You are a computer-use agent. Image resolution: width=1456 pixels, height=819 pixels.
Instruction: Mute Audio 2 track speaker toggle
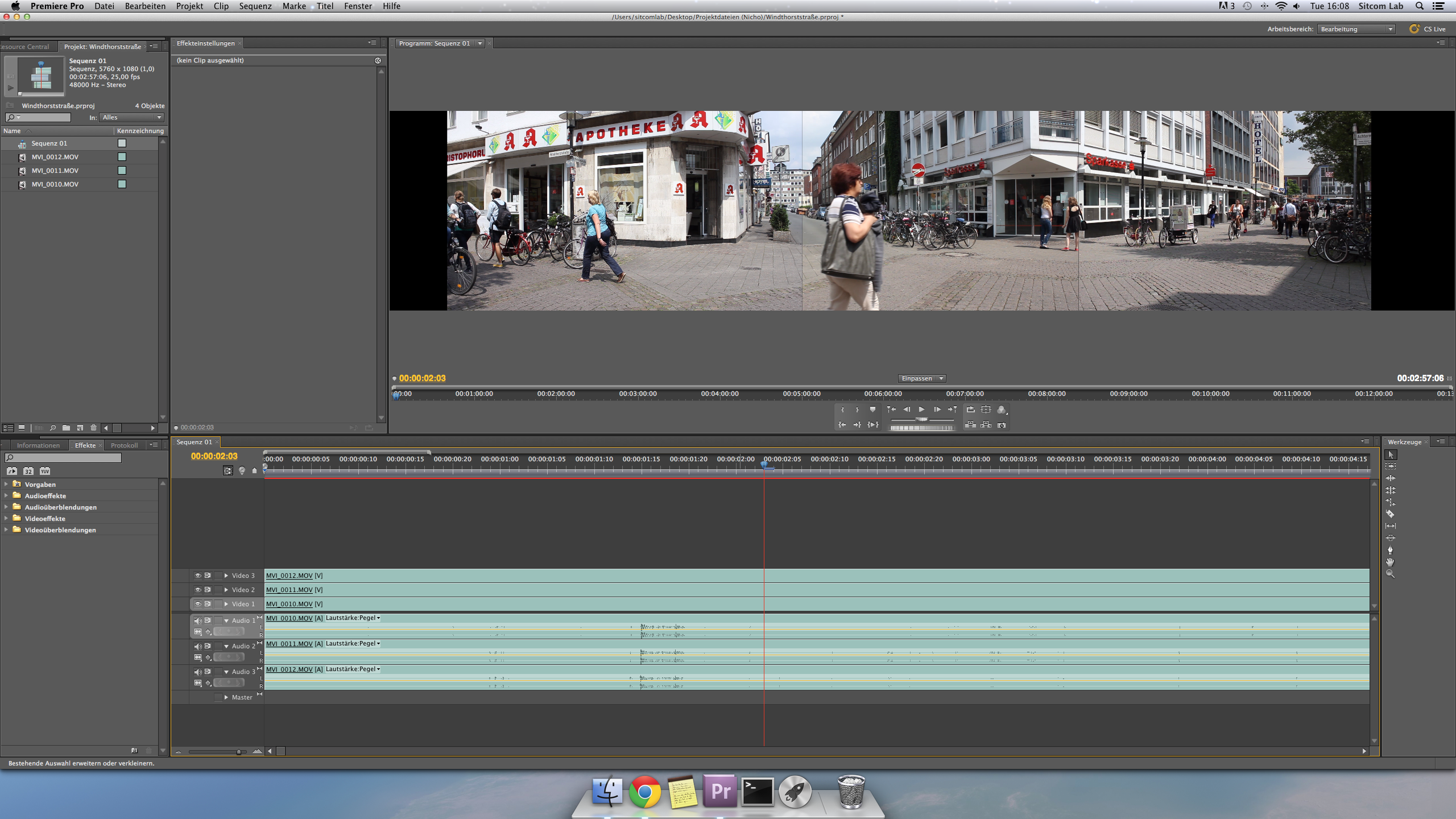point(197,646)
